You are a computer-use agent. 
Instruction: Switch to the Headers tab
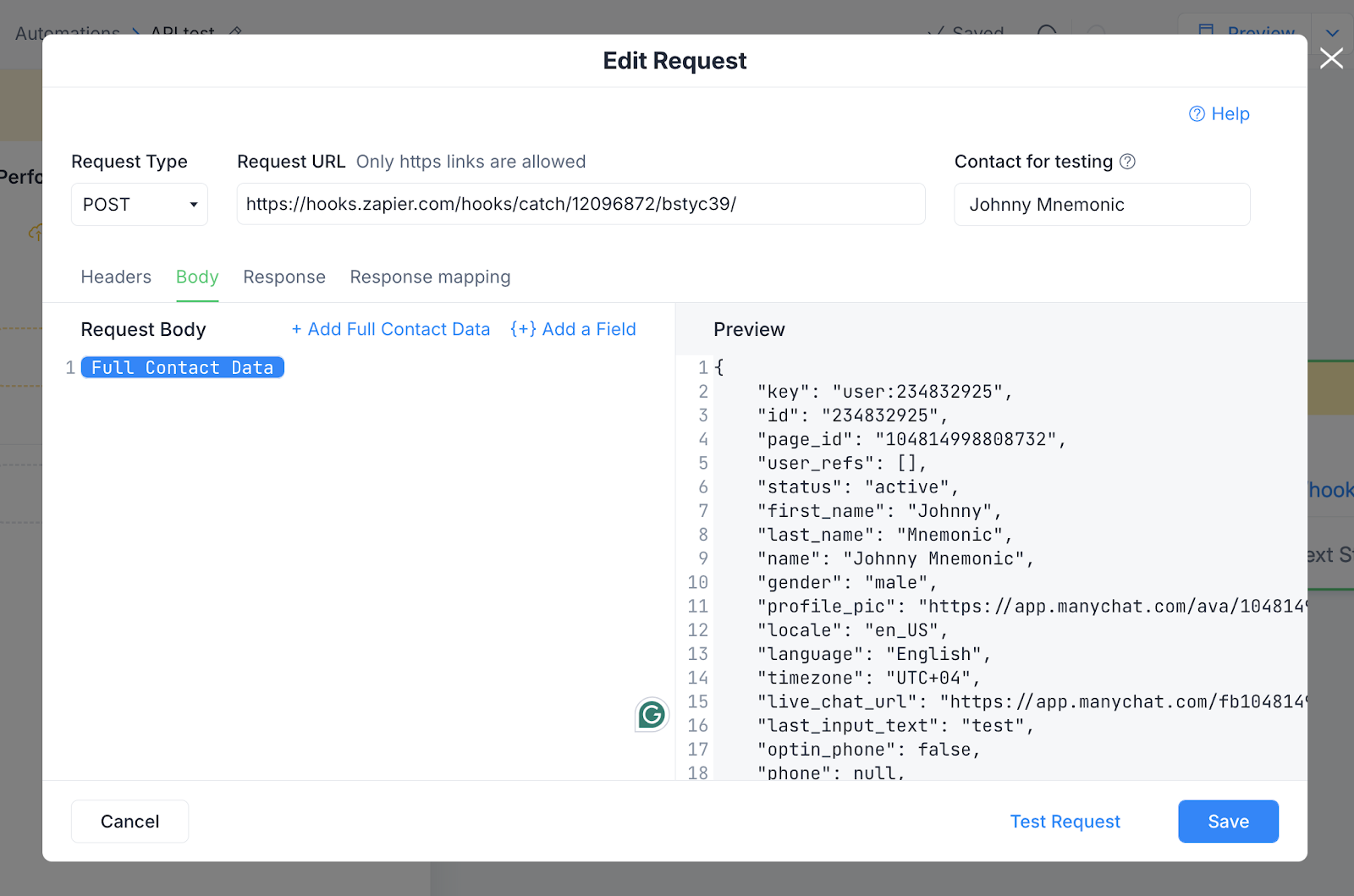(x=116, y=278)
